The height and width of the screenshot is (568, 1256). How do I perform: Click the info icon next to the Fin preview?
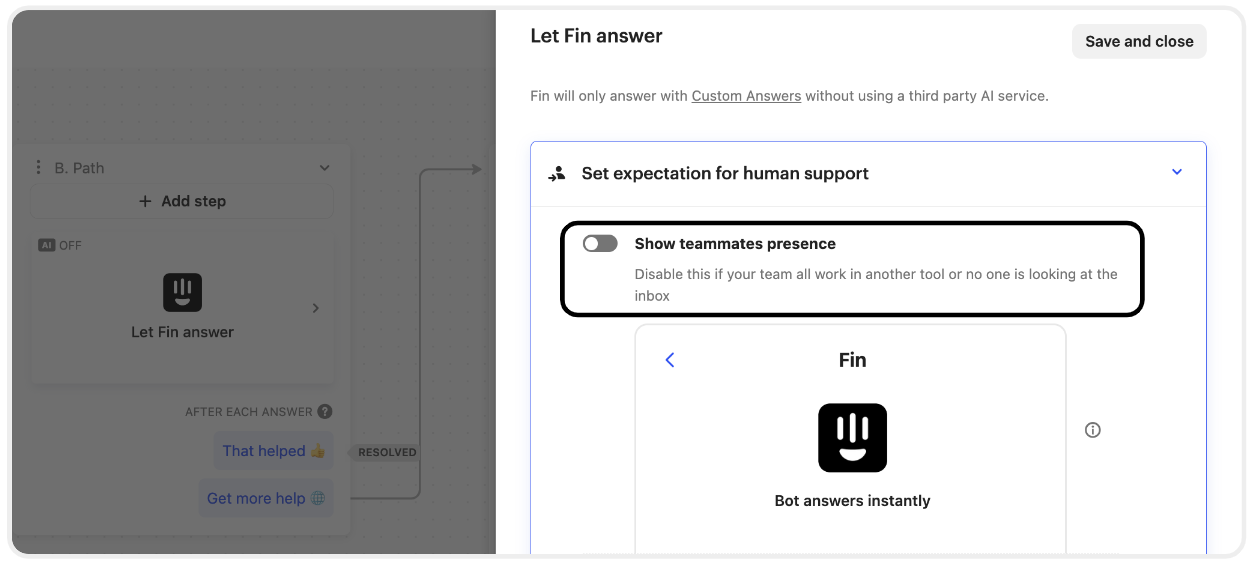pyautogui.click(x=1093, y=430)
